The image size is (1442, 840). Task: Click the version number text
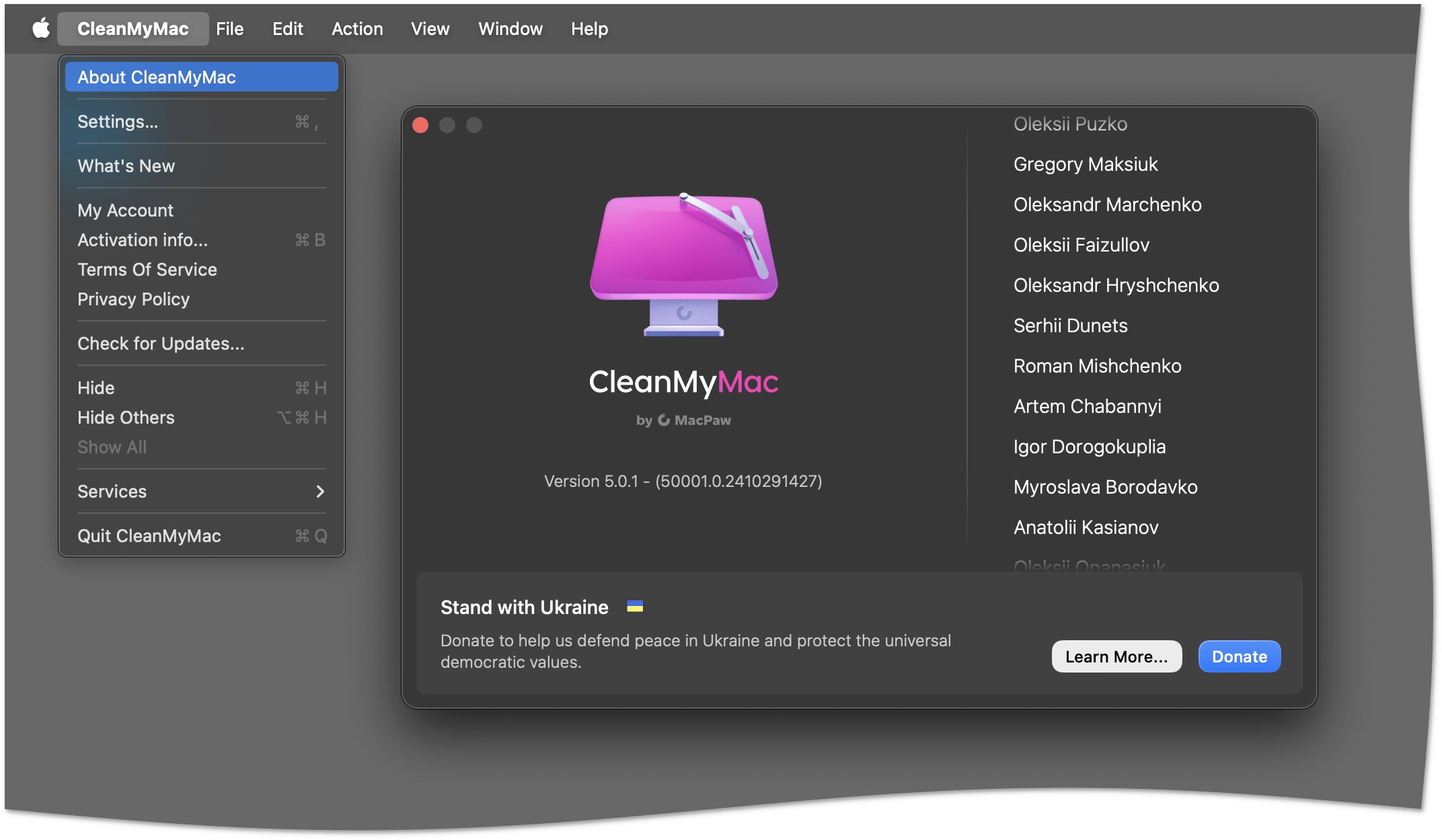pyautogui.click(x=683, y=482)
